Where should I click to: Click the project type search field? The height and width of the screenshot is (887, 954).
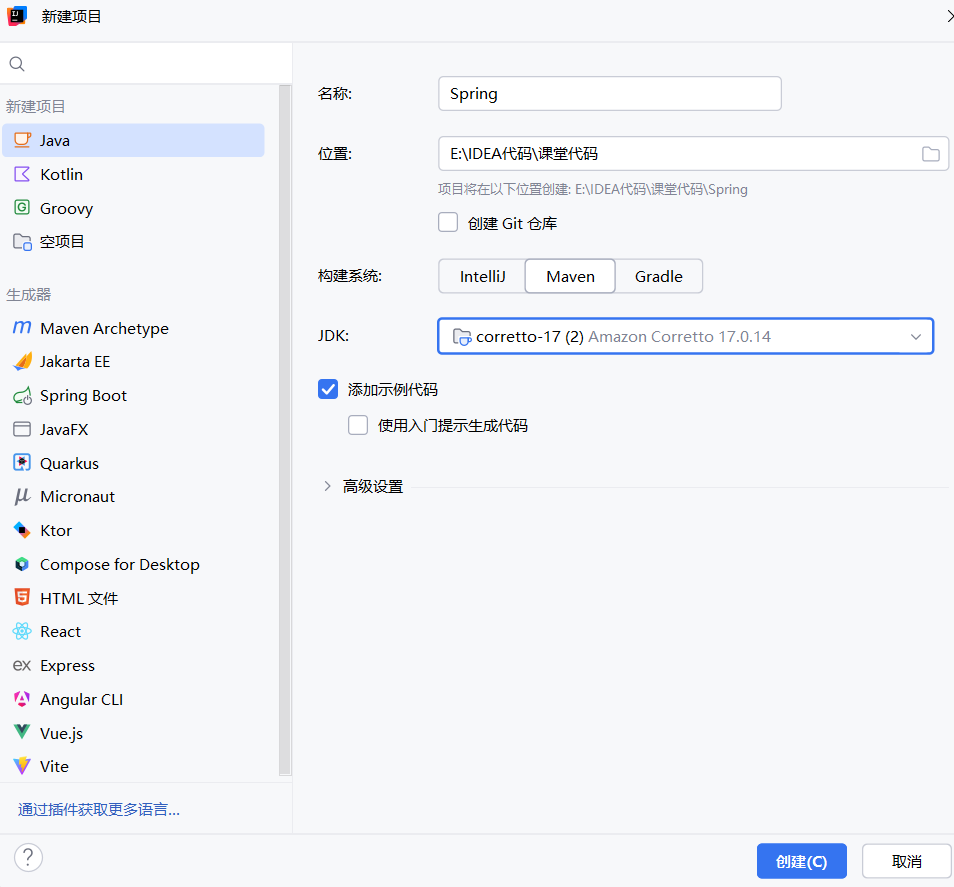(146, 64)
